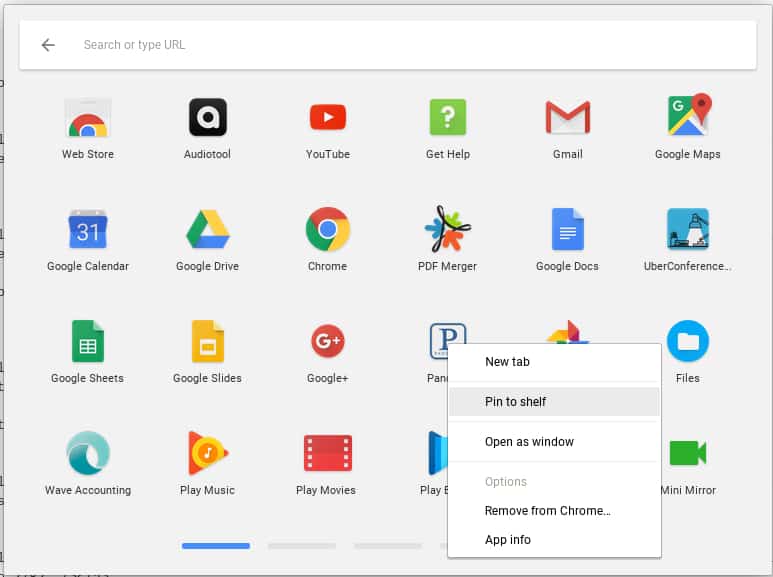Open the Get Help app
773x577 pixels.
[x=448, y=117]
